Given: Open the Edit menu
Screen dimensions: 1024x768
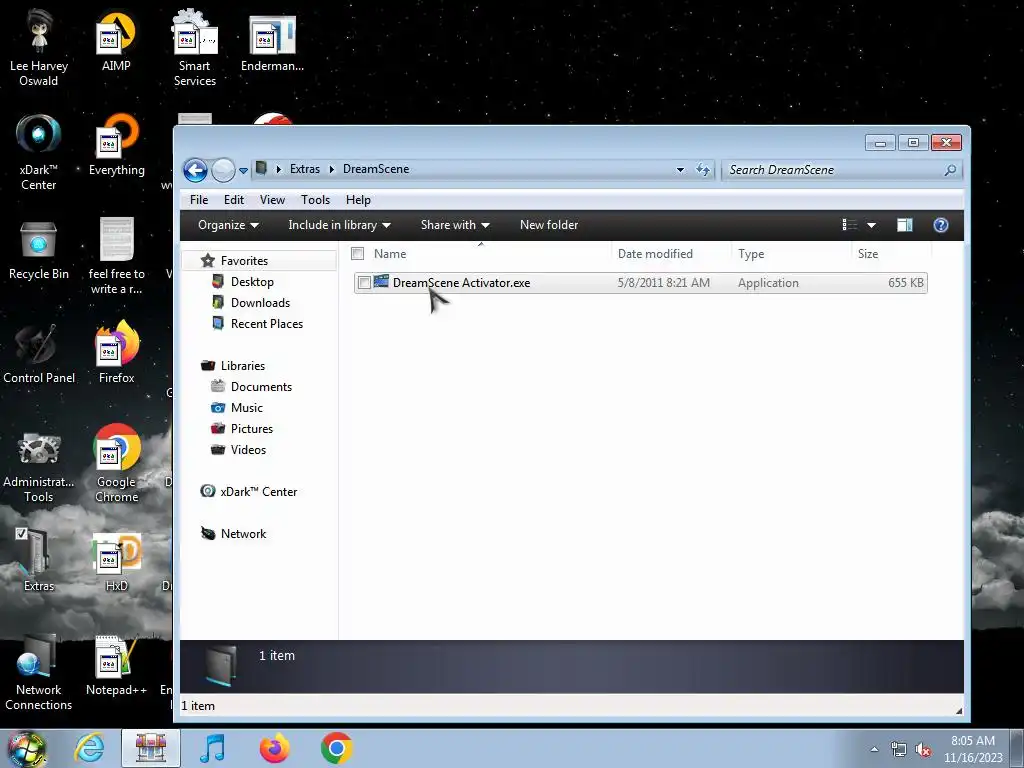Looking at the screenshot, I should [x=234, y=200].
